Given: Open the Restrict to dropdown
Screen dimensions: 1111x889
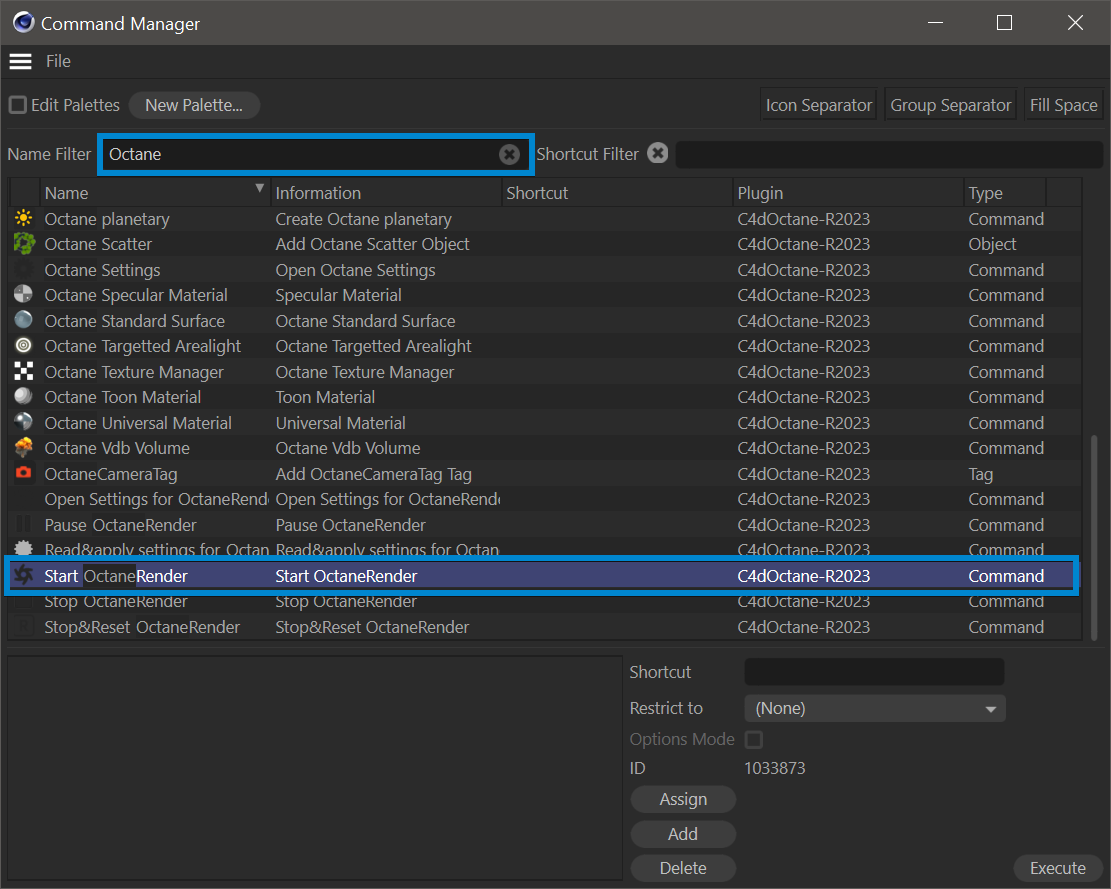Looking at the screenshot, I should click(x=875, y=709).
